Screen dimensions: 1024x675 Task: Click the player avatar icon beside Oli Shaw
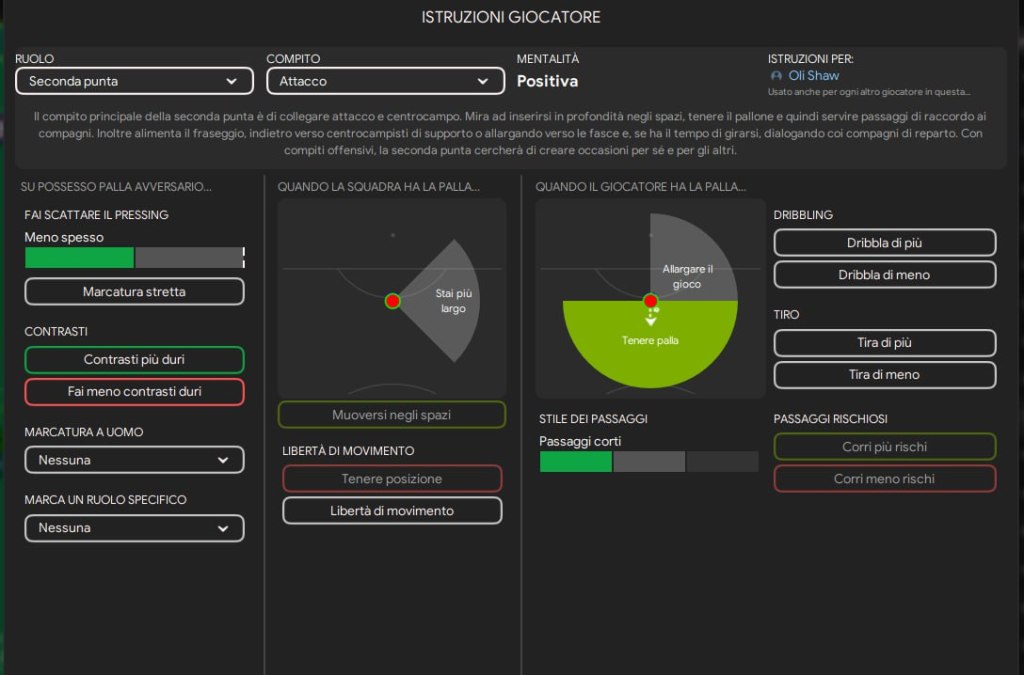776,76
